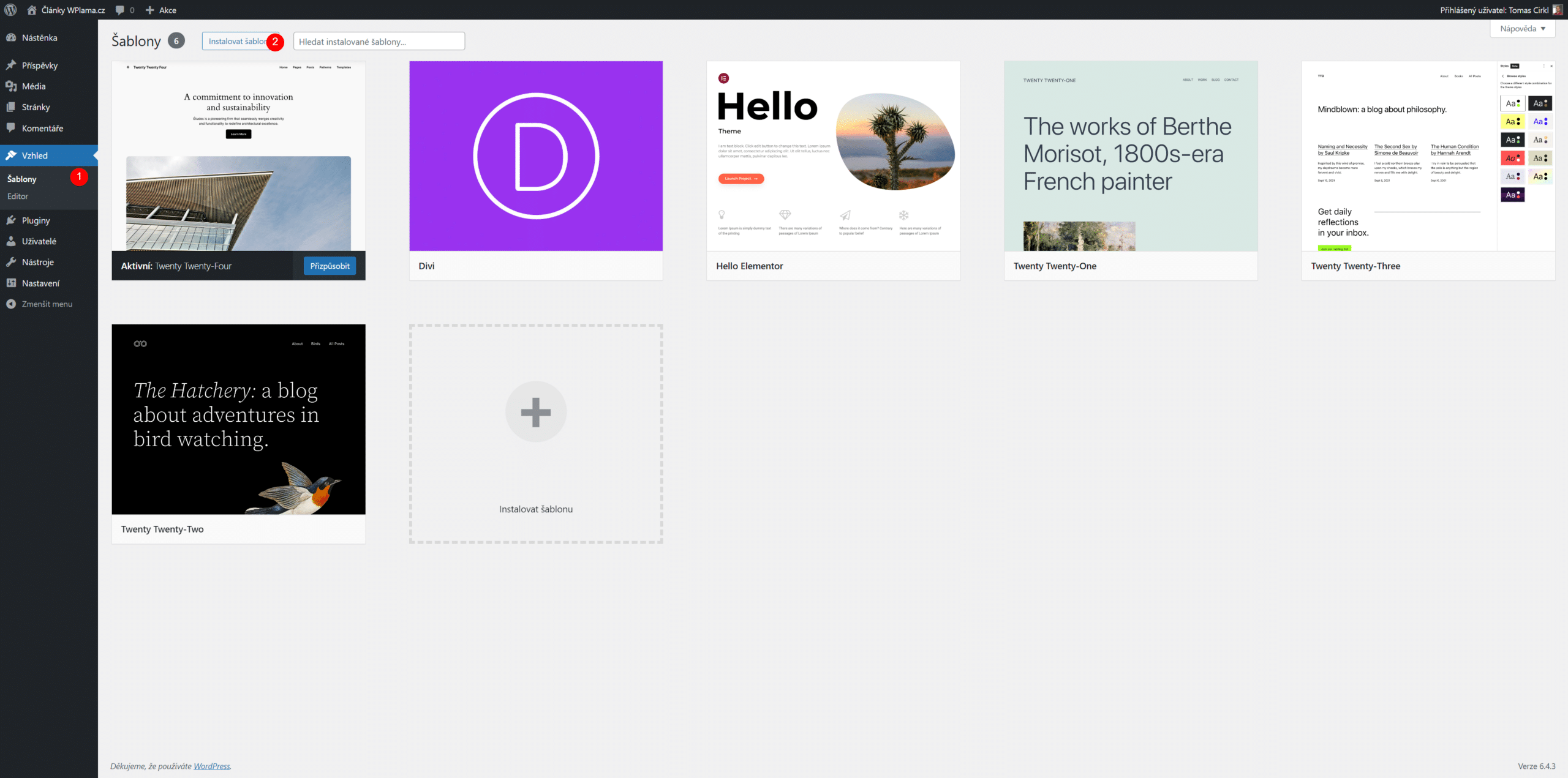The image size is (1568, 778).
Task: Click the Aktivní: Twenty Twenty-Four label
Action: point(176,266)
